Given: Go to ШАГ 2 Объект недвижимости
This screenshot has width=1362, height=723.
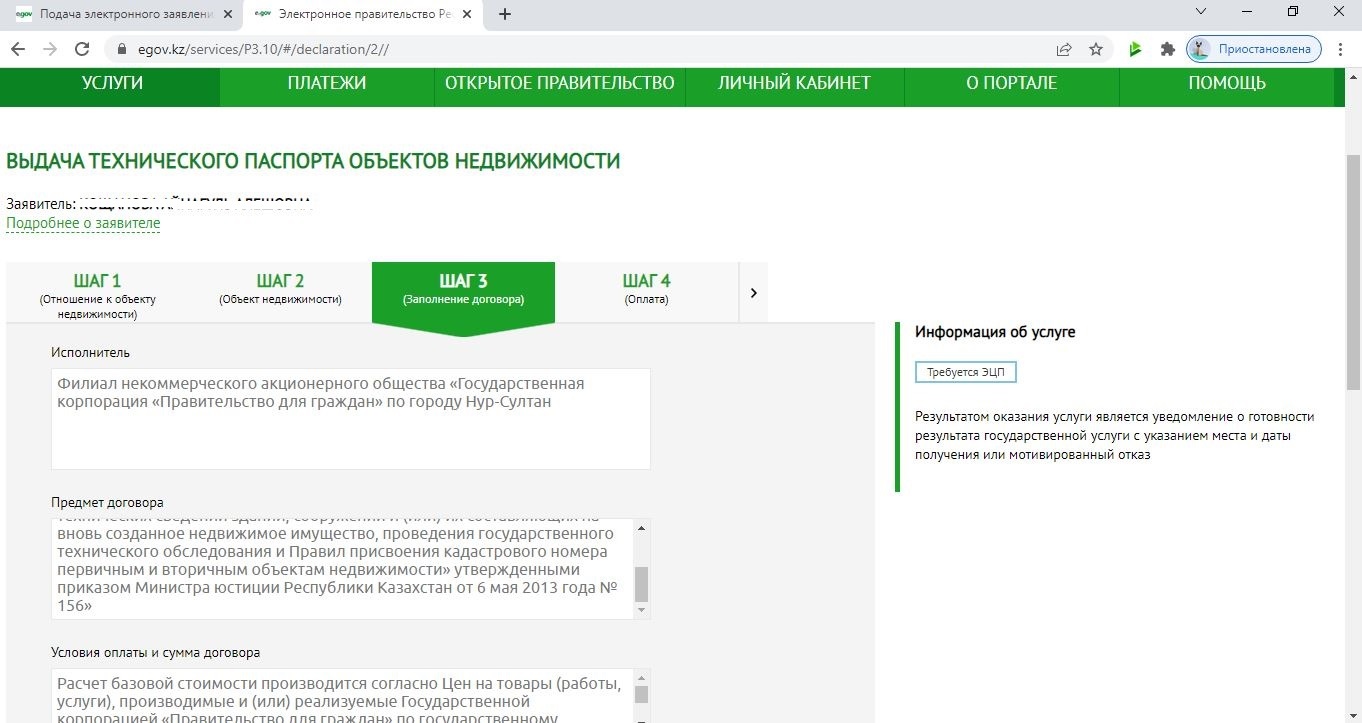Looking at the screenshot, I should pos(280,290).
